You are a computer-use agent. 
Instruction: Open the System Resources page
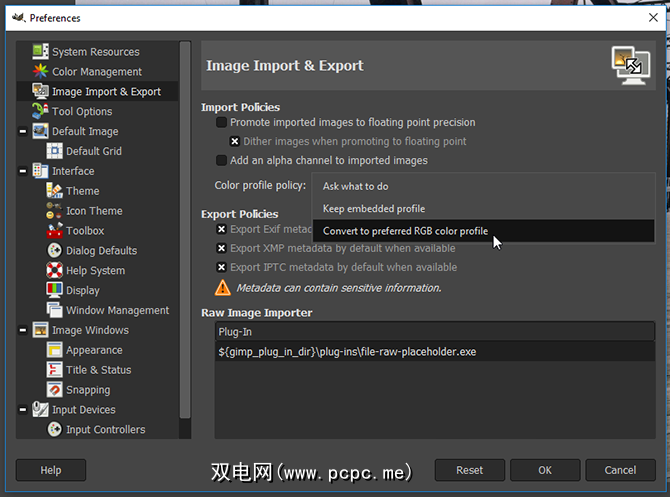point(96,52)
